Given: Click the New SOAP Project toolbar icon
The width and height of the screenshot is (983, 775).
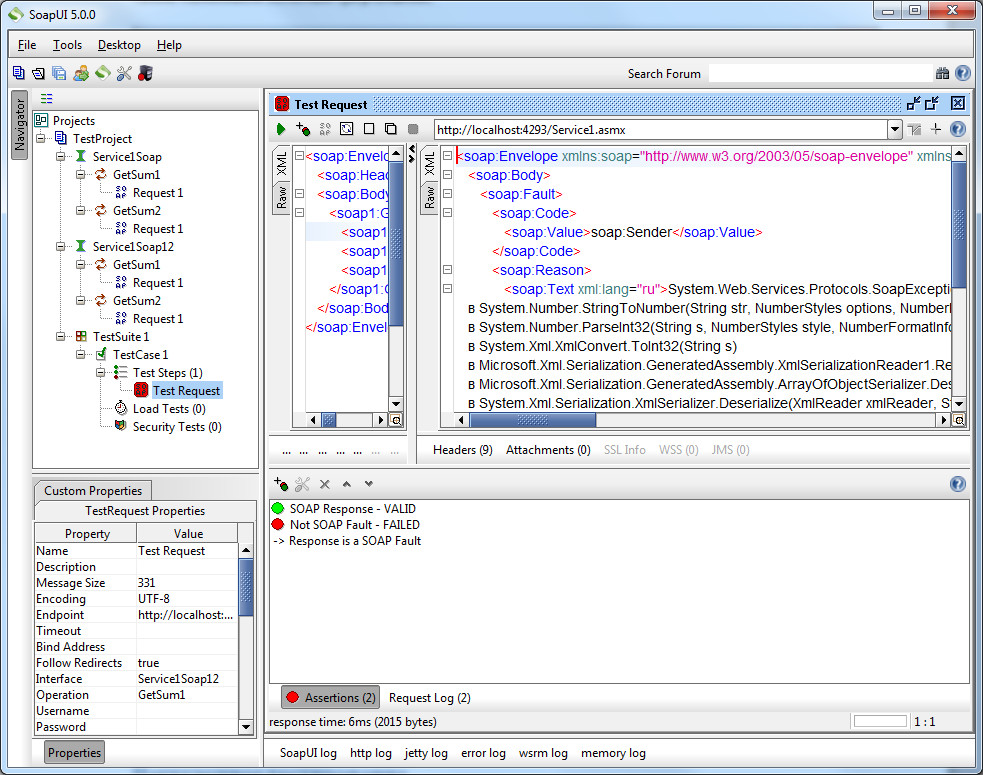Looking at the screenshot, I should (18, 73).
